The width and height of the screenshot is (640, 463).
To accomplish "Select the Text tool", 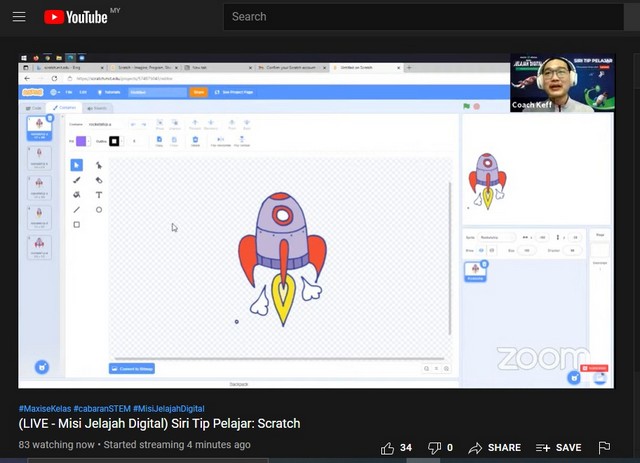I will 99,195.
